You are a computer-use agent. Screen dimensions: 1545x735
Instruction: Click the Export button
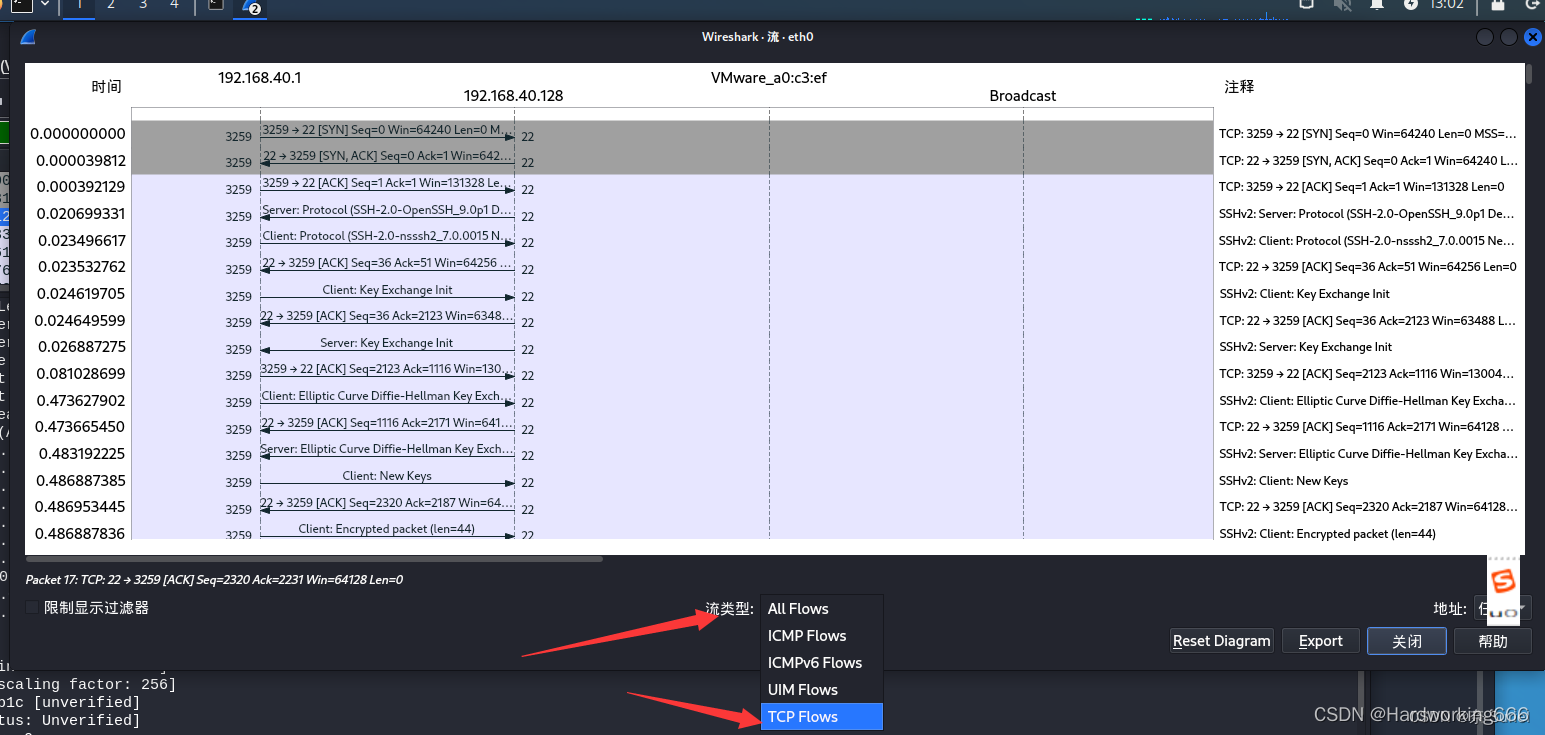[1320, 641]
